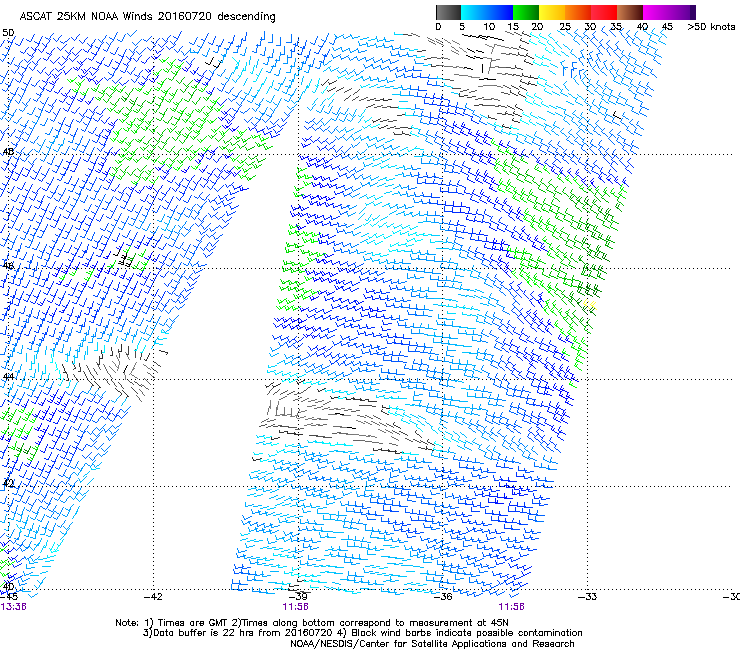Click the '11:58' time label between -36 and -33
The height and width of the screenshot is (650, 740).
512,607
